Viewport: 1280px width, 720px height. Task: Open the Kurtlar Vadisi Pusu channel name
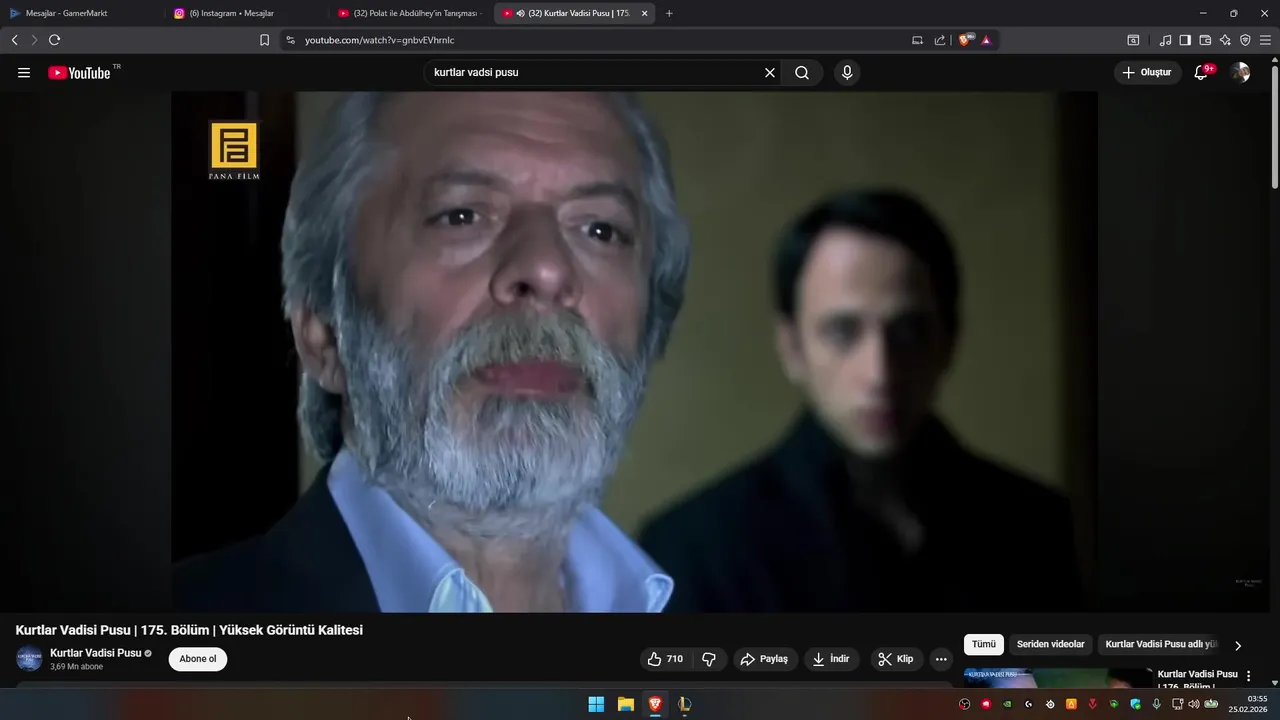(x=96, y=653)
